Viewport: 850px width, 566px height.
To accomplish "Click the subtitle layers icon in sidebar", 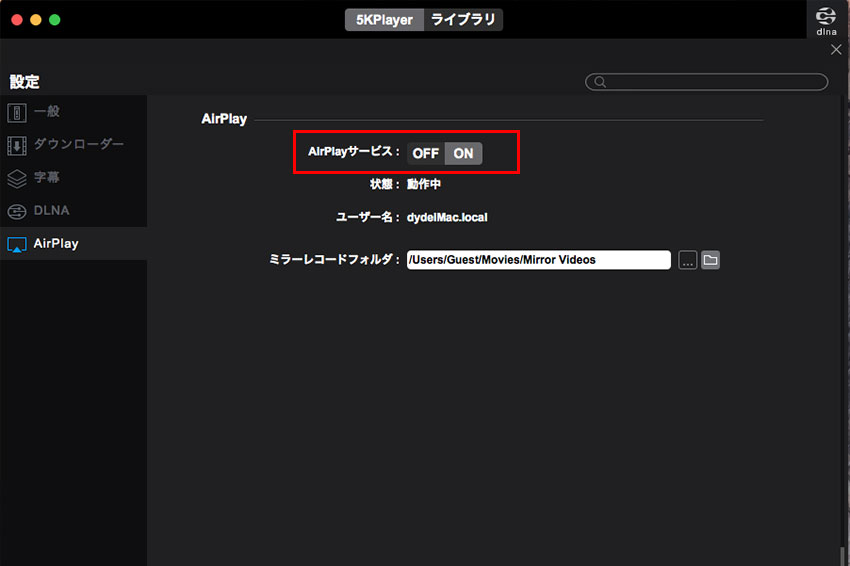I will [x=17, y=178].
